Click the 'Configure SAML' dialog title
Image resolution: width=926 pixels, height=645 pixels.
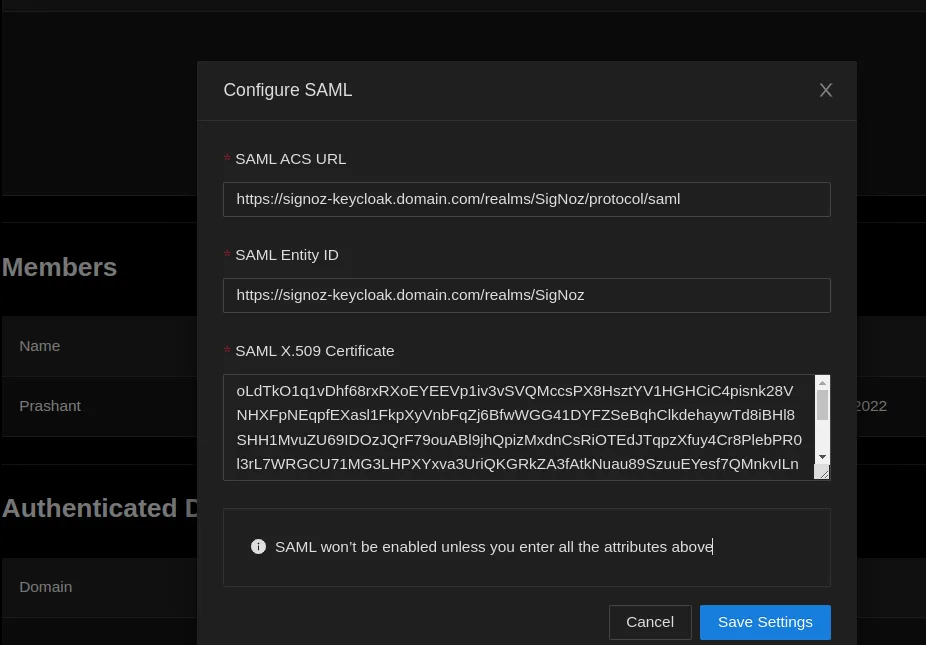[288, 90]
